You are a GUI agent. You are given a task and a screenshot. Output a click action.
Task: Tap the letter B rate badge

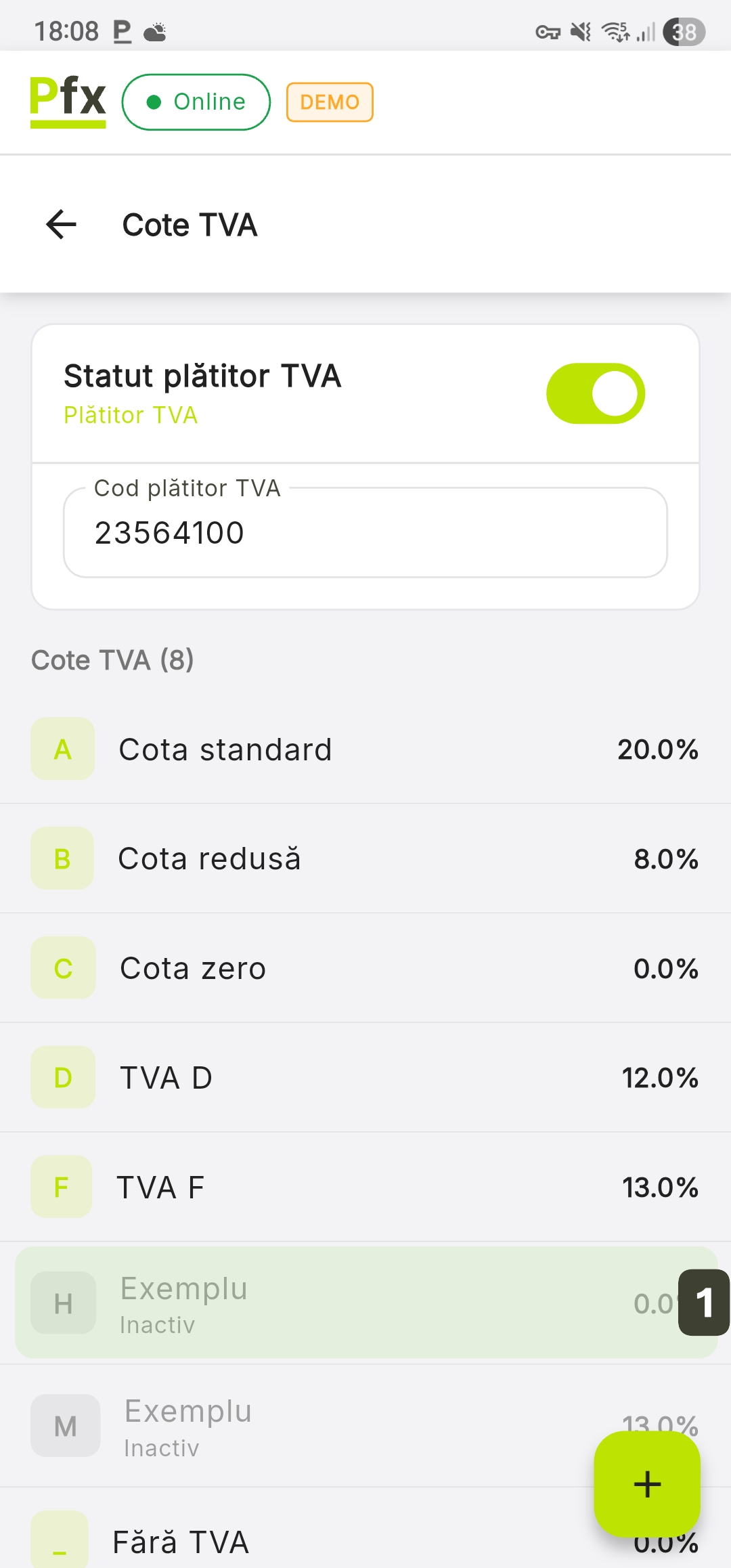click(62, 858)
